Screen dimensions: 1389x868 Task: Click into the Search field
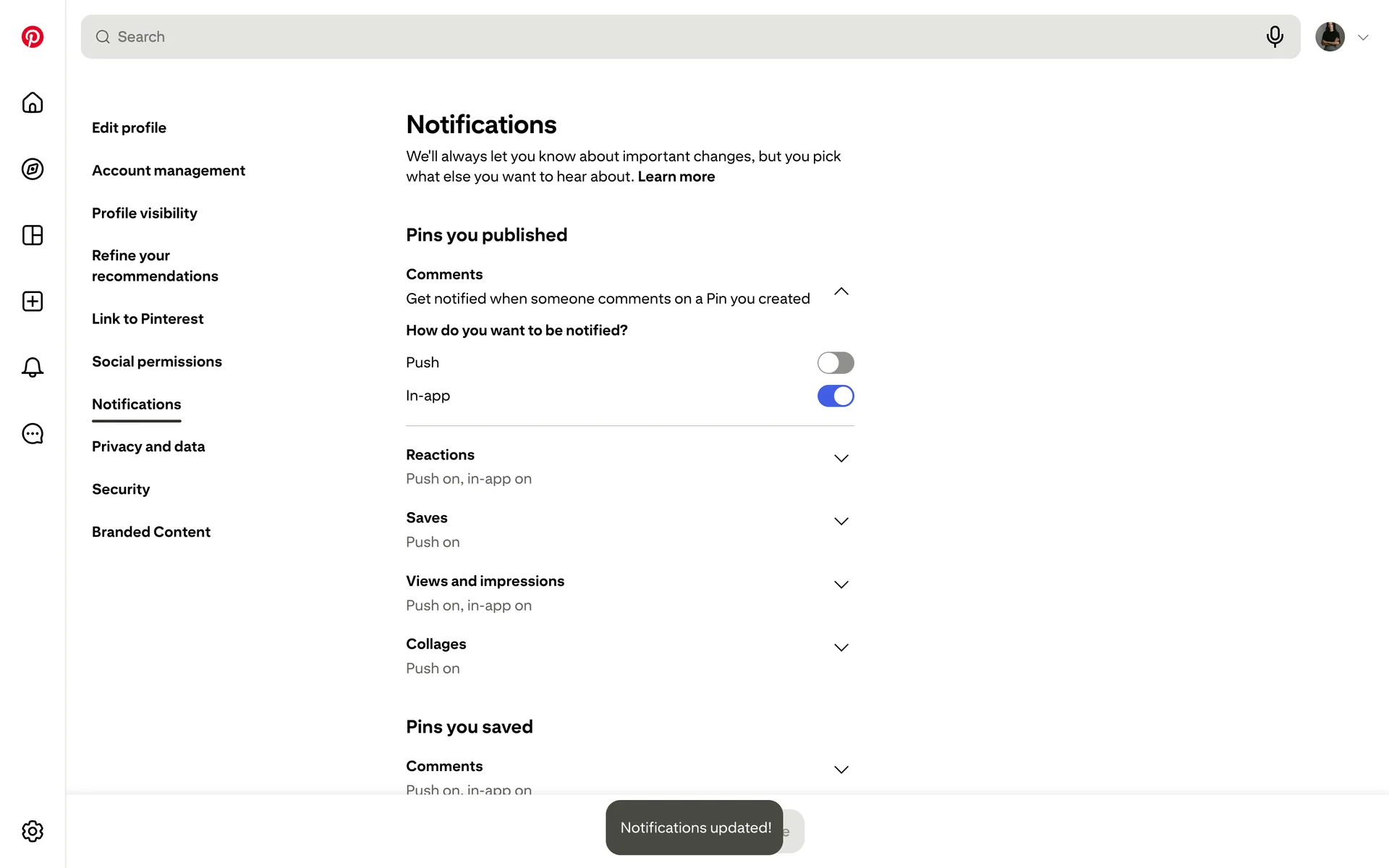tap(651, 37)
